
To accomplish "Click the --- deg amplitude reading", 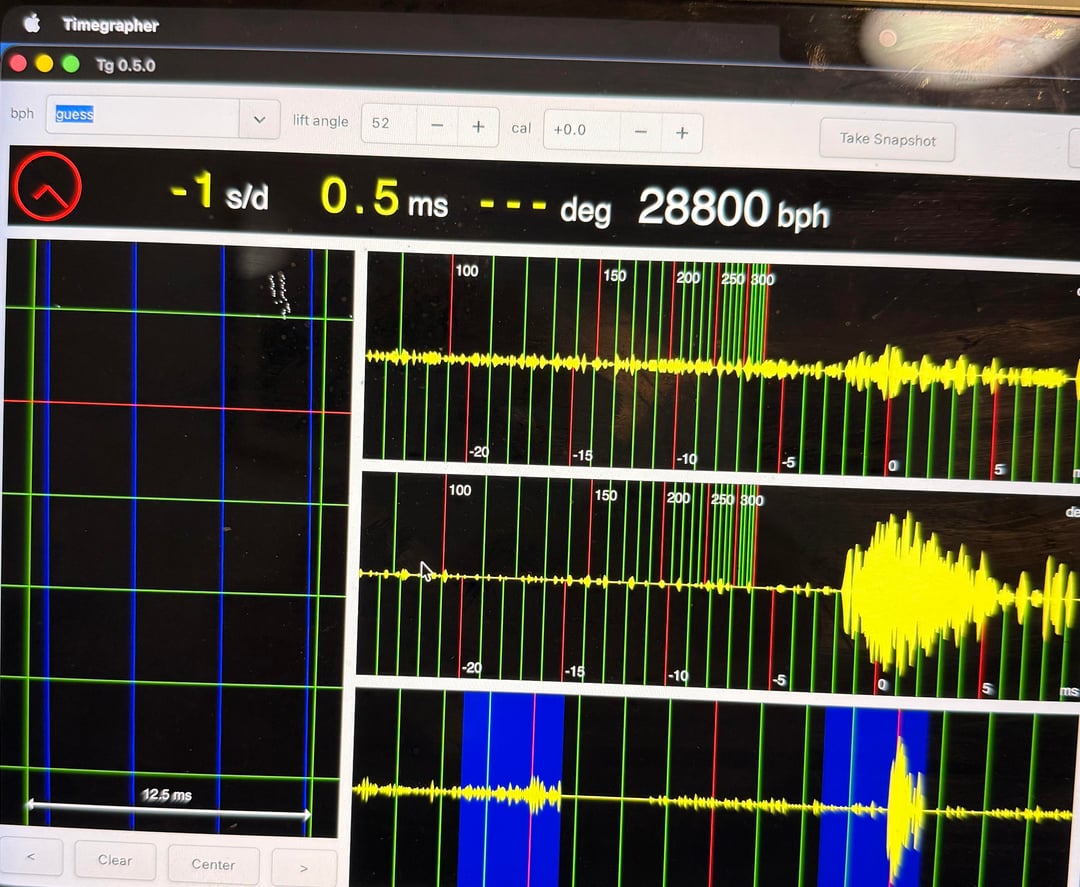I will [545, 207].
